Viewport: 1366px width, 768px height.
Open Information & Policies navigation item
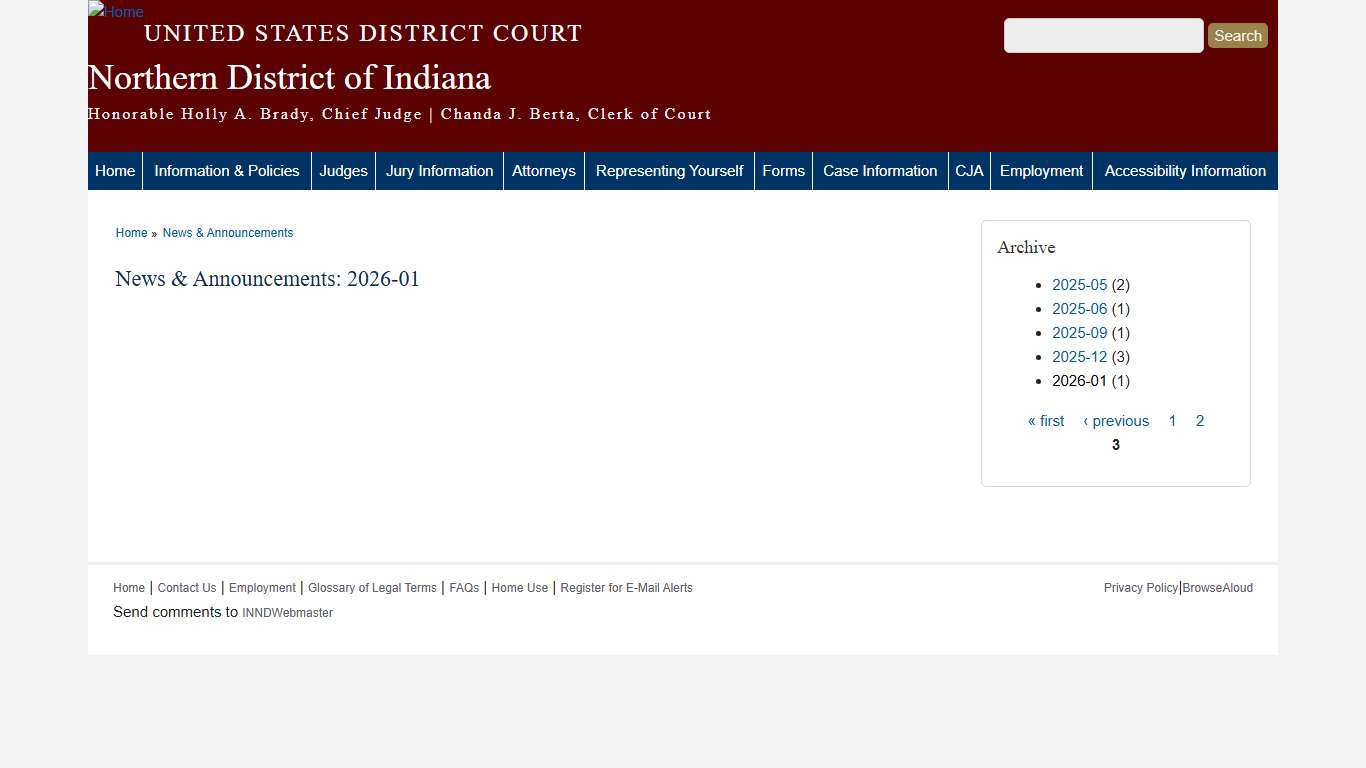pos(226,170)
